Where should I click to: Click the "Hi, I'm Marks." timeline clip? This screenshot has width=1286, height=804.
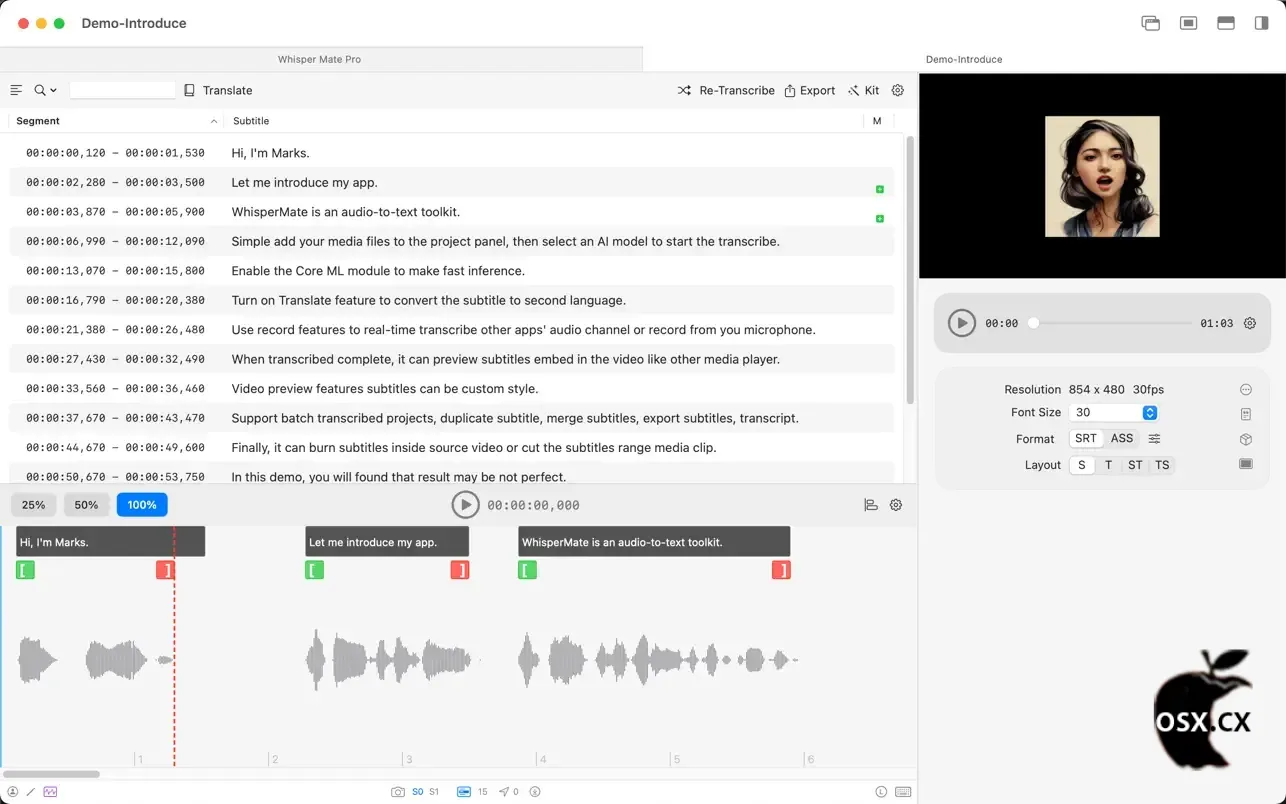click(110, 542)
